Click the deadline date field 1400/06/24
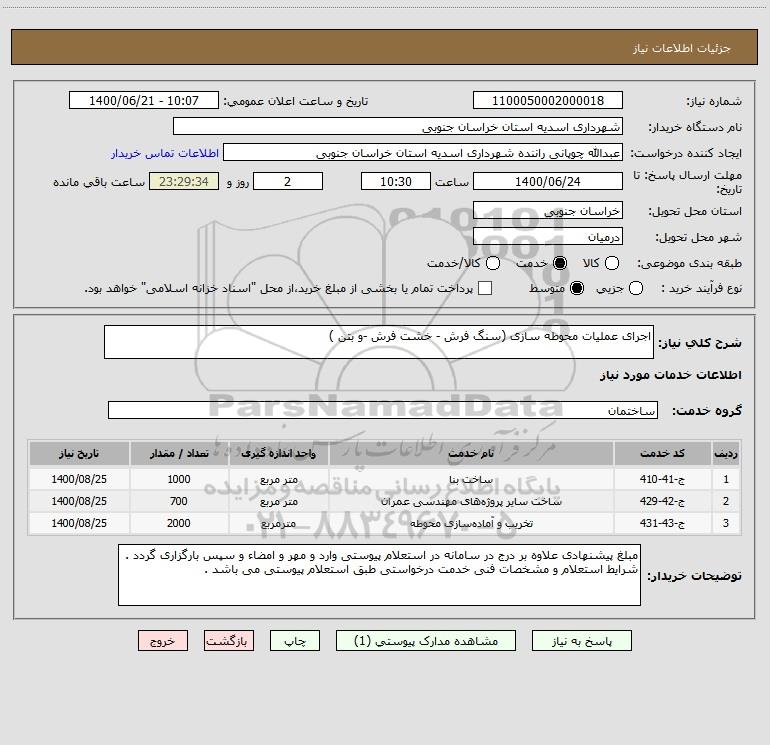Image resolution: width=770 pixels, height=745 pixels. click(548, 181)
